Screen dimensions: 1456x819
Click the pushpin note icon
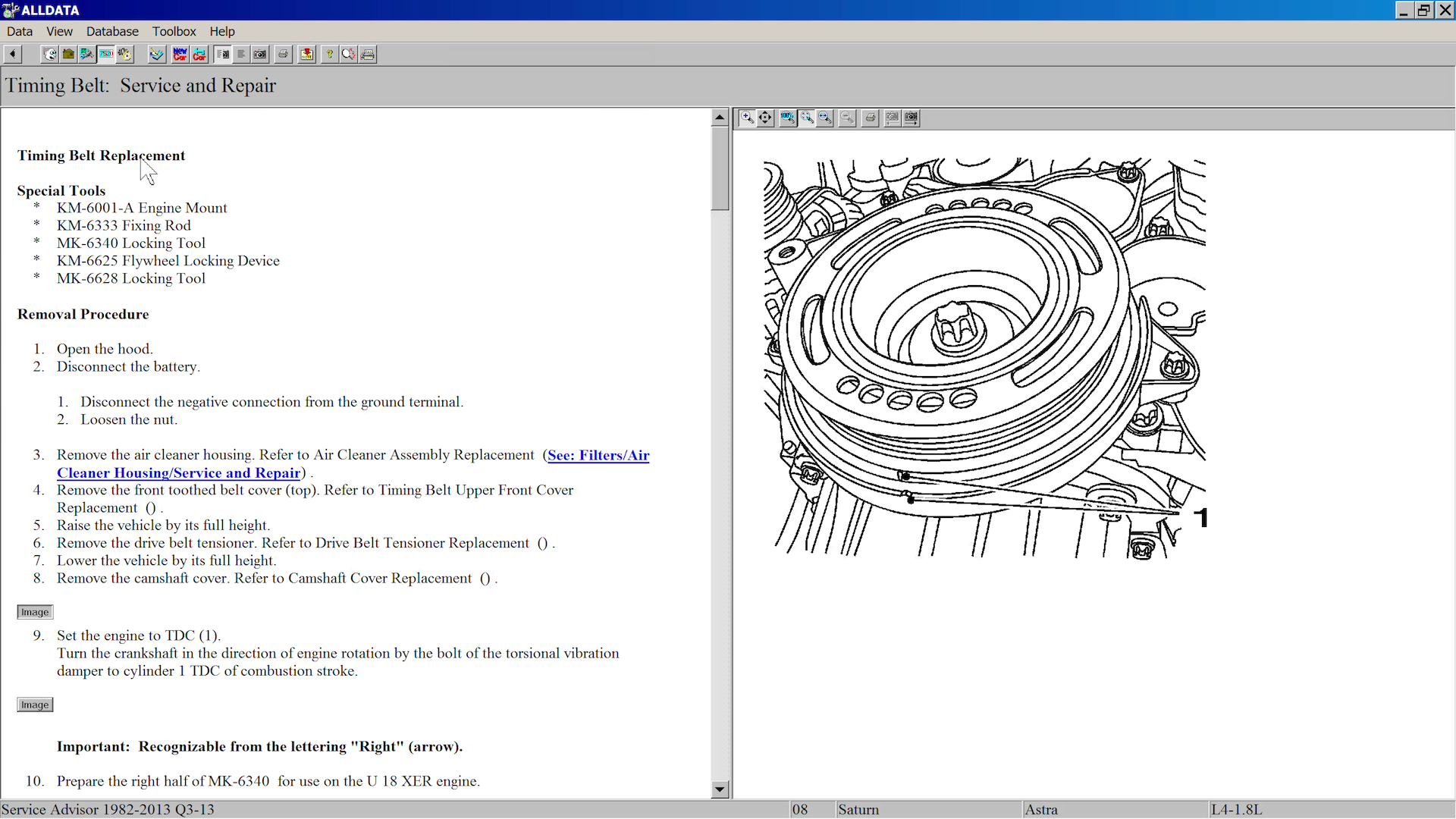306,54
